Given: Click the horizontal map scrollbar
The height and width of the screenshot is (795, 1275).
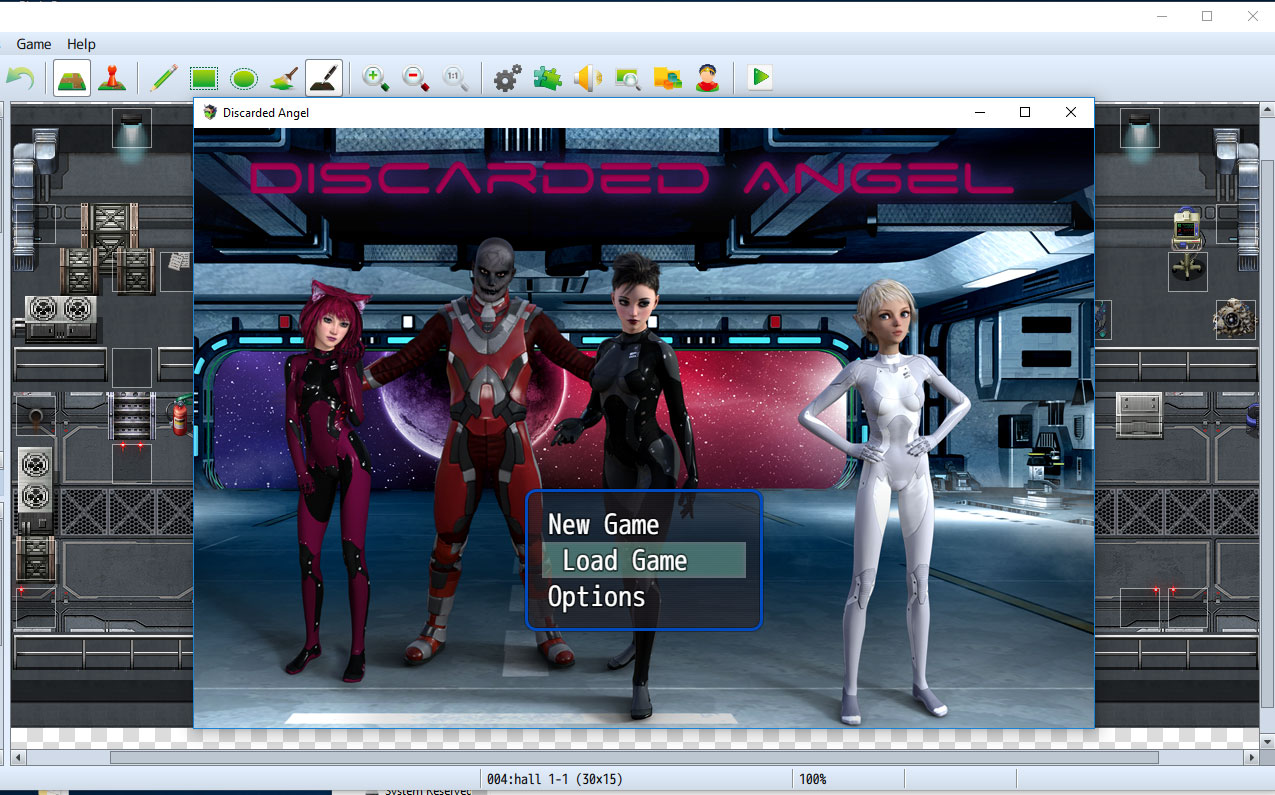Looking at the screenshot, I should click(x=634, y=758).
